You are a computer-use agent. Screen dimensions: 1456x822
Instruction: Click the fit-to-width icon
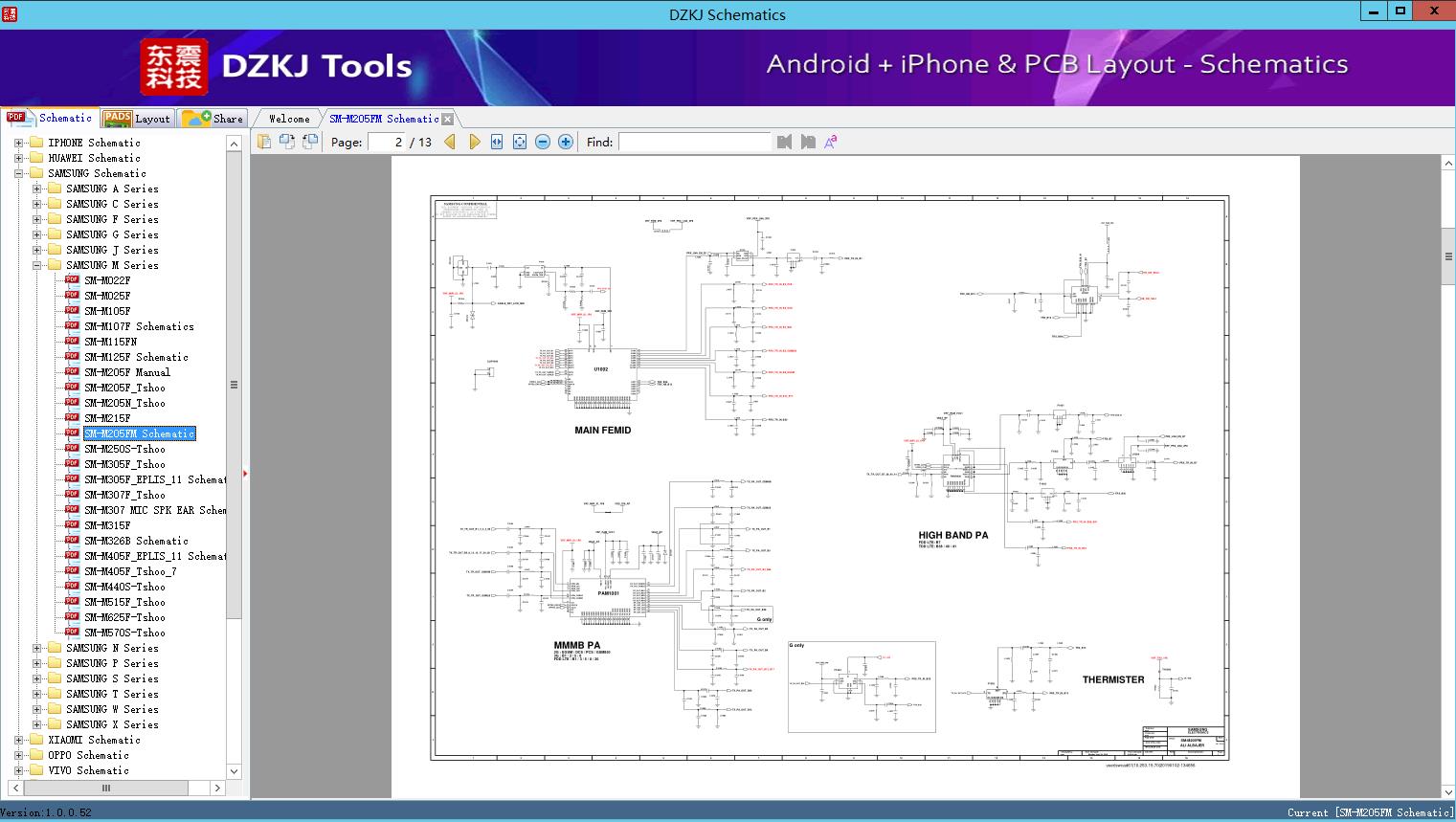coord(497,142)
